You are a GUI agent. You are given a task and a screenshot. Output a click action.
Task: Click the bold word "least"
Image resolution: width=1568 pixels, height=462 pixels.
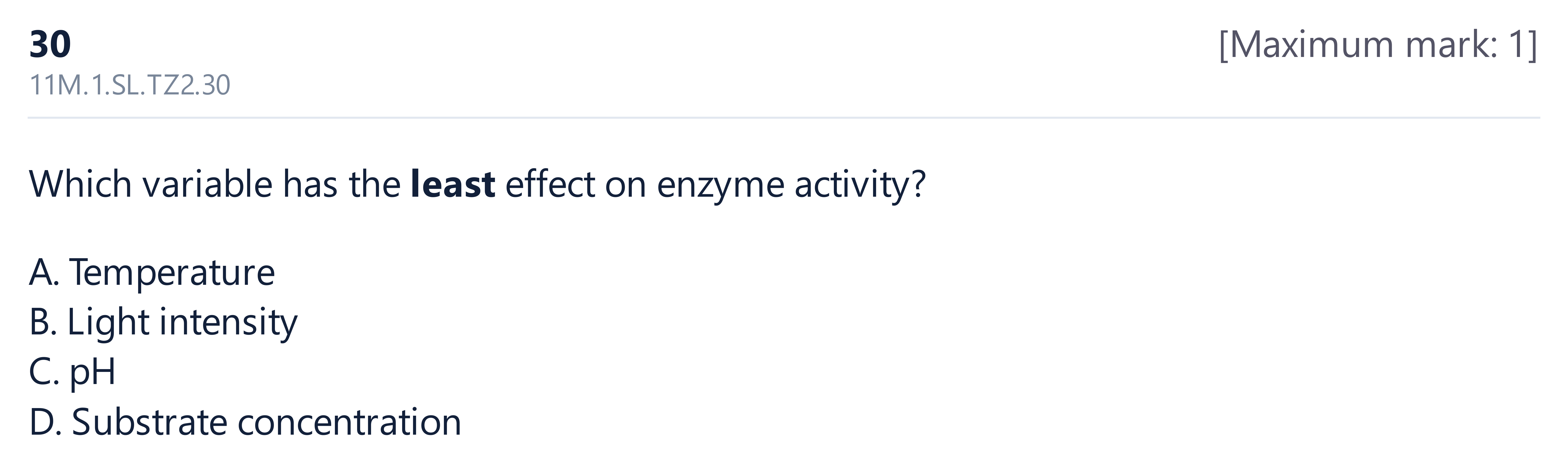[x=453, y=184]
